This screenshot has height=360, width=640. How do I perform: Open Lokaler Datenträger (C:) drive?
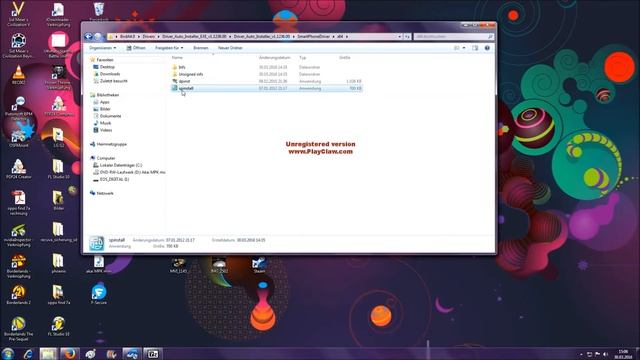[121, 165]
